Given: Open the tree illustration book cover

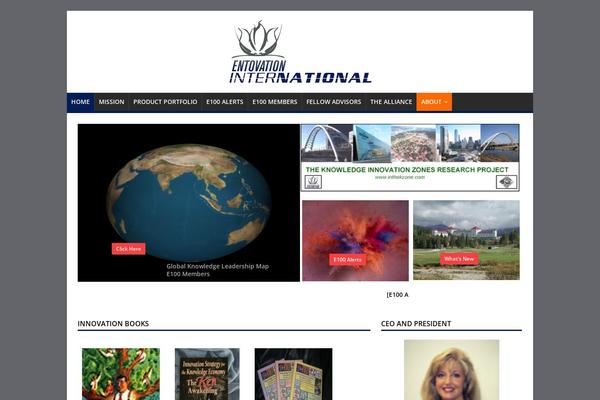Looking at the screenshot, I should point(121,374).
